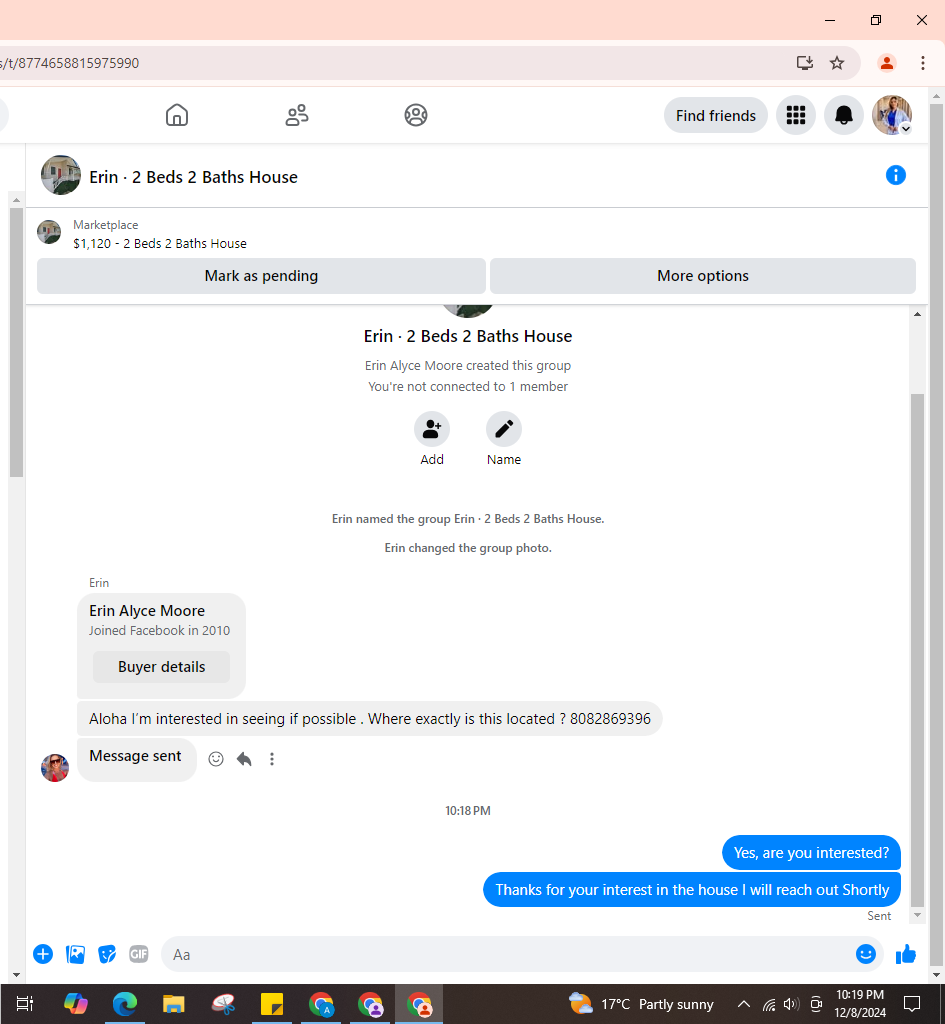
Task: Click the 10:18 PM timestamp
Action: coord(468,810)
